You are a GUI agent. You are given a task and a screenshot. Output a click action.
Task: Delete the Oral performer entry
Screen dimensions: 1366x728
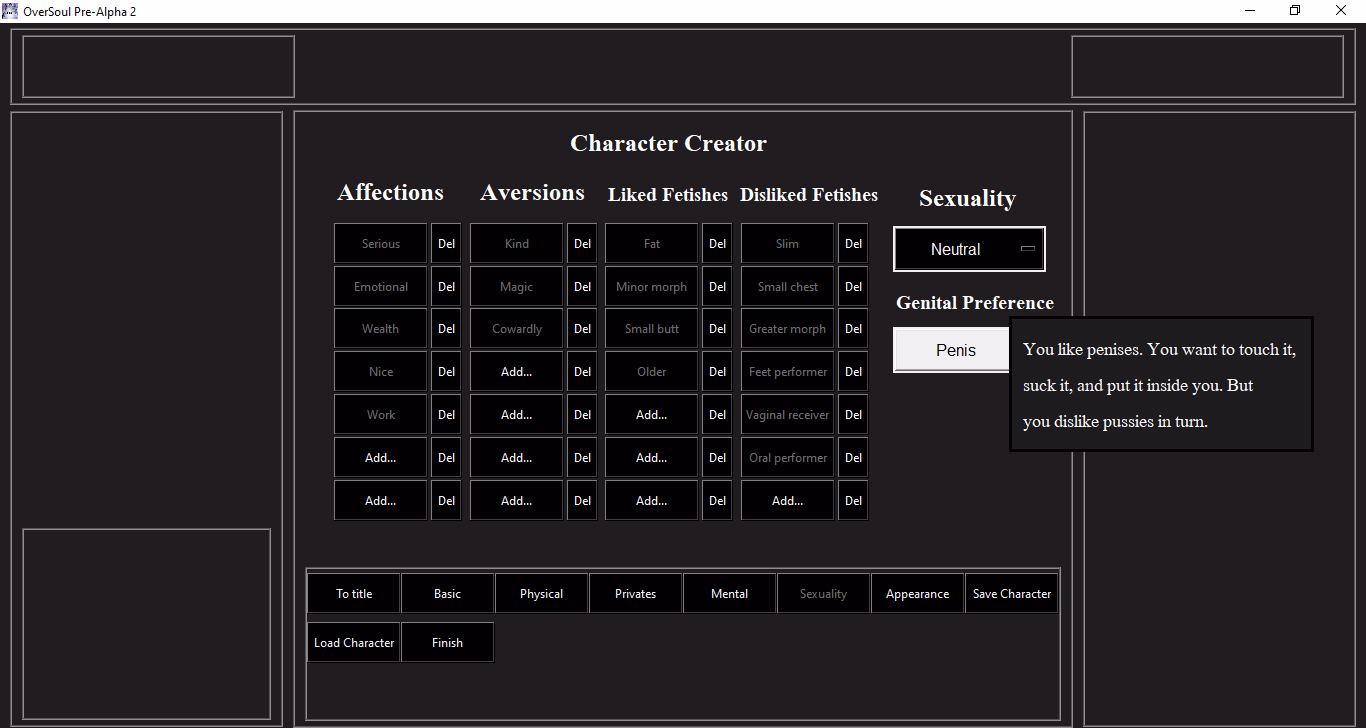click(854, 457)
